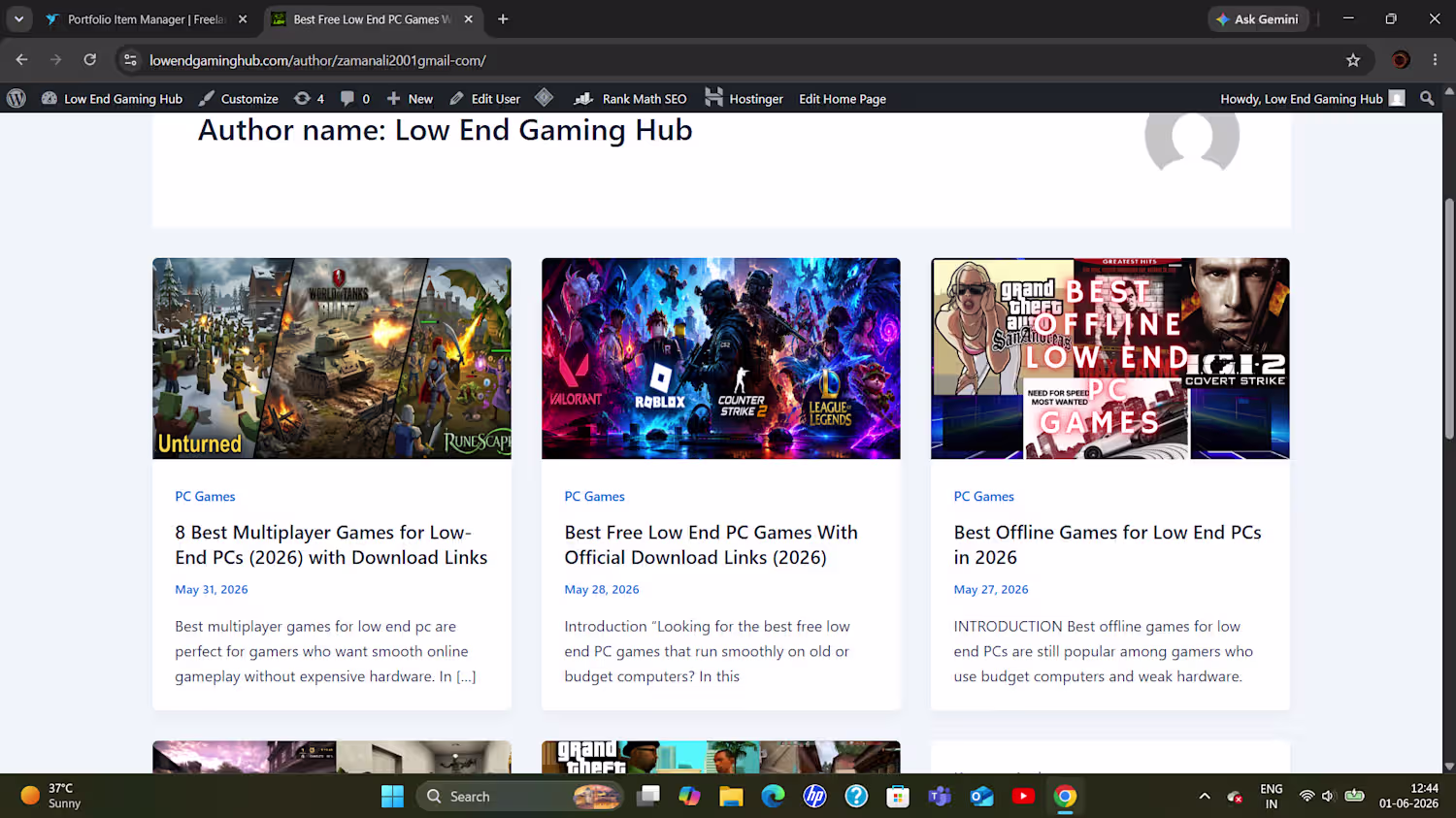Reload the current page
This screenshot has height=818, width=1456.
point(89,60)
